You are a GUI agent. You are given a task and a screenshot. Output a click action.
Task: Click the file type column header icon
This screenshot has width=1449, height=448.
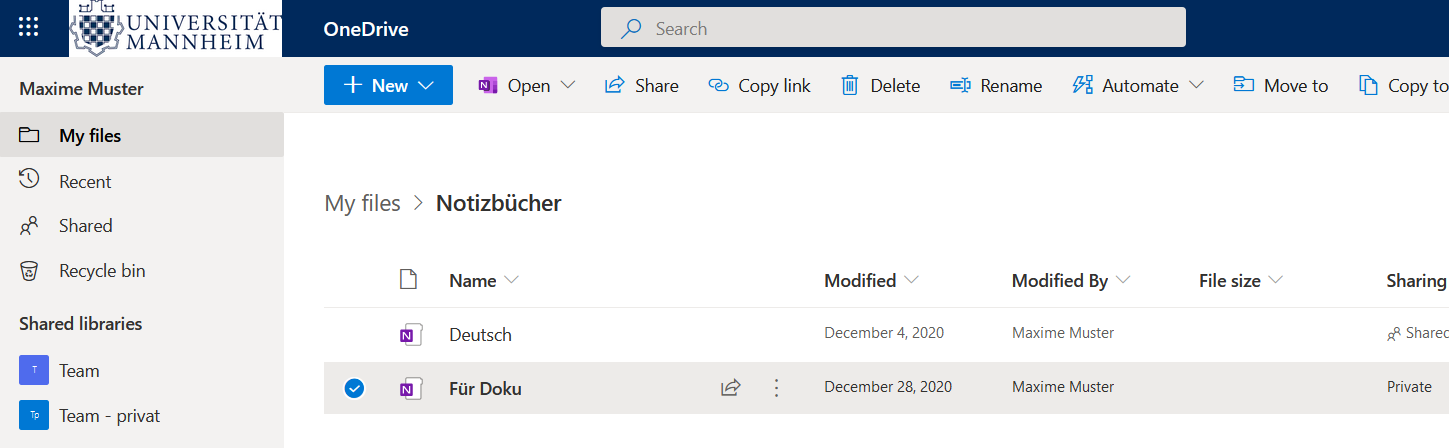tap(408, 280)
